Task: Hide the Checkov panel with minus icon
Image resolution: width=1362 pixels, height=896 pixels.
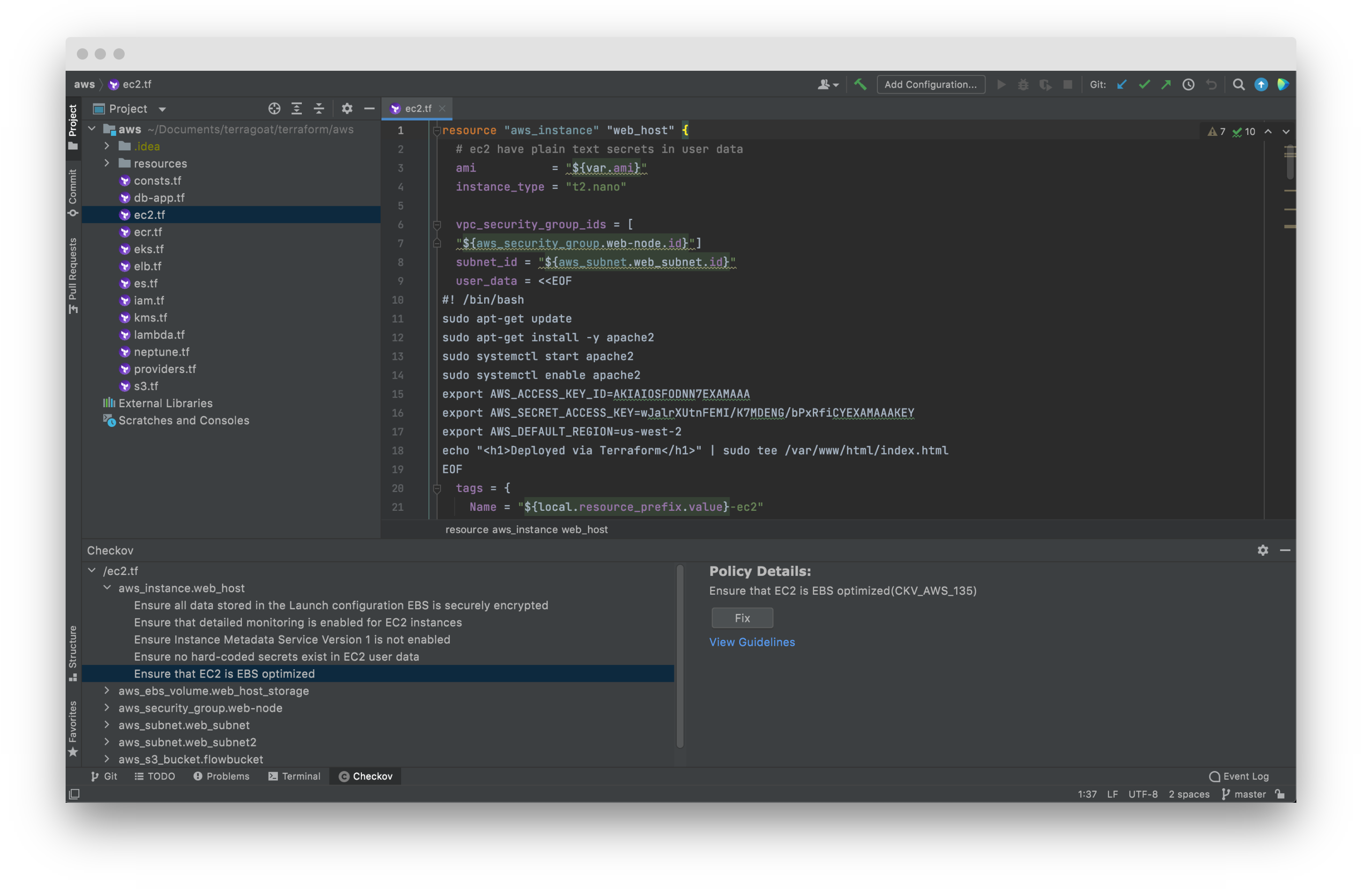Action: tap(1285, 550)
